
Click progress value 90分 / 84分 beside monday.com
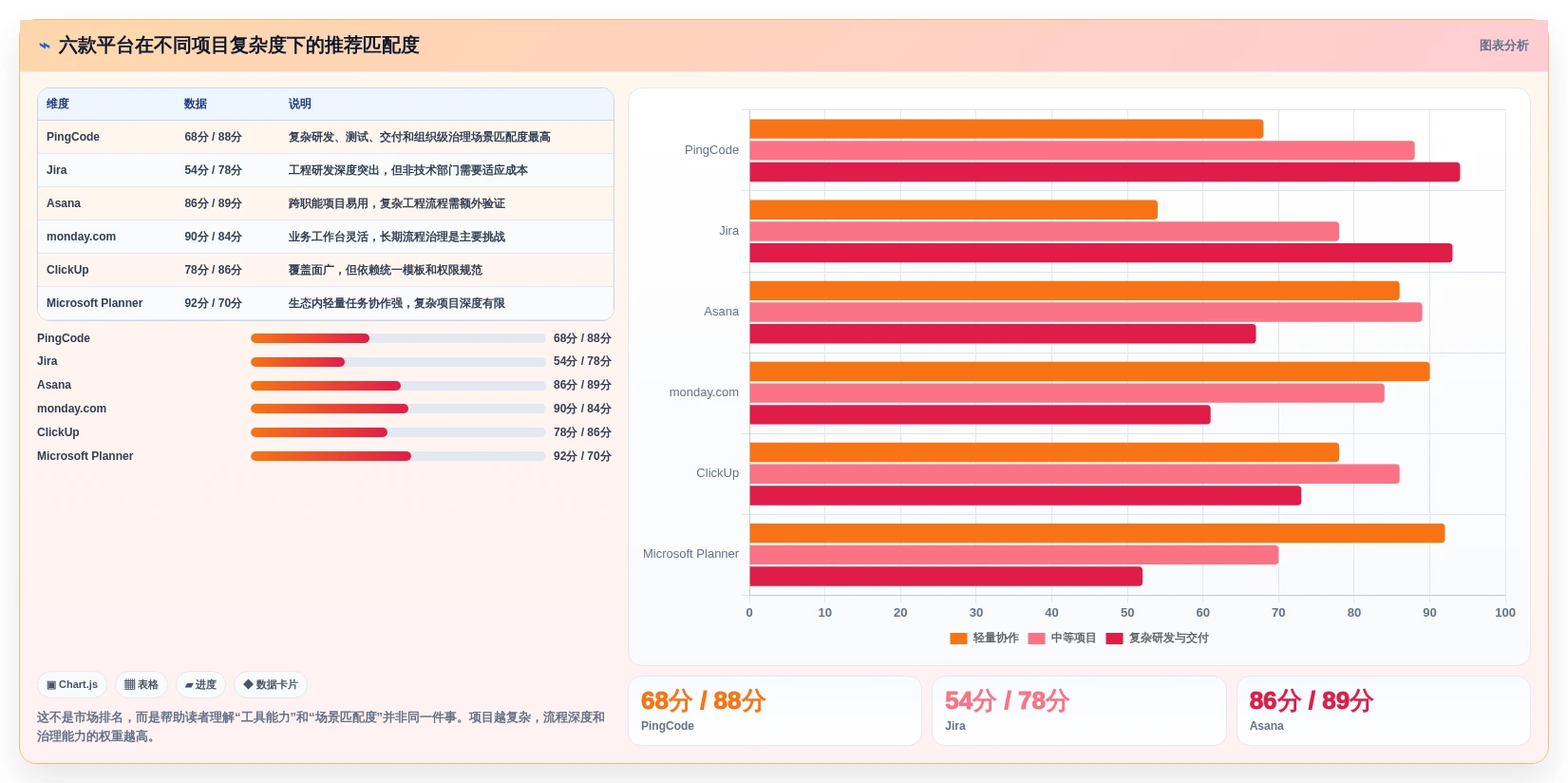tap(582, 409)
